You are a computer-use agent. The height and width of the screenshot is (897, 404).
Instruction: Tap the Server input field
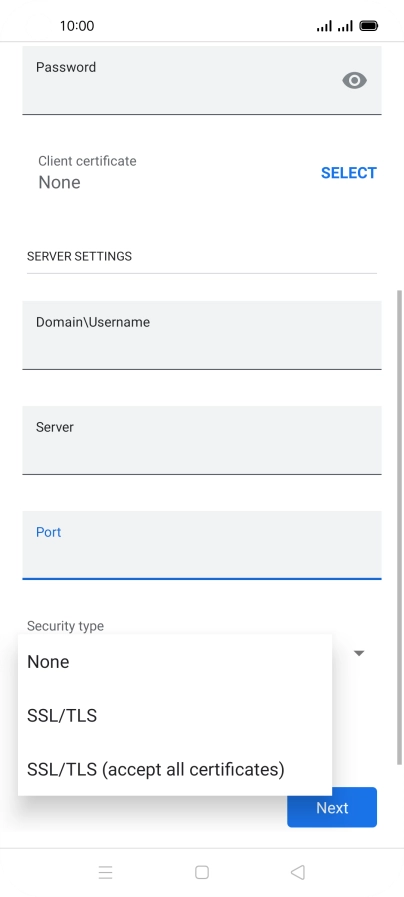click(x=201, y=440)
